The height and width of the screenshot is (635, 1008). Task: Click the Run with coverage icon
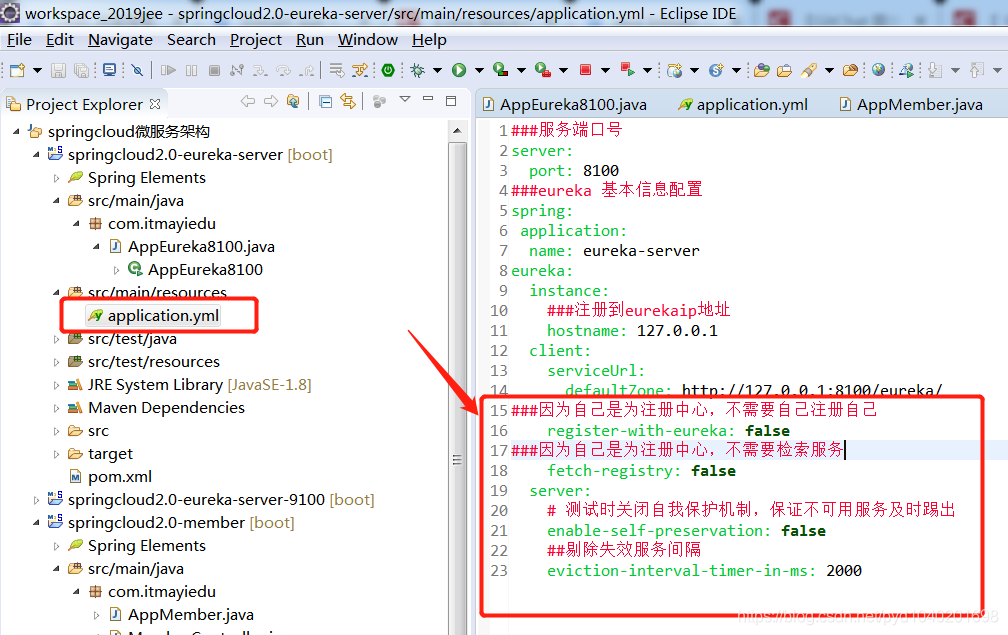(500, 70)
